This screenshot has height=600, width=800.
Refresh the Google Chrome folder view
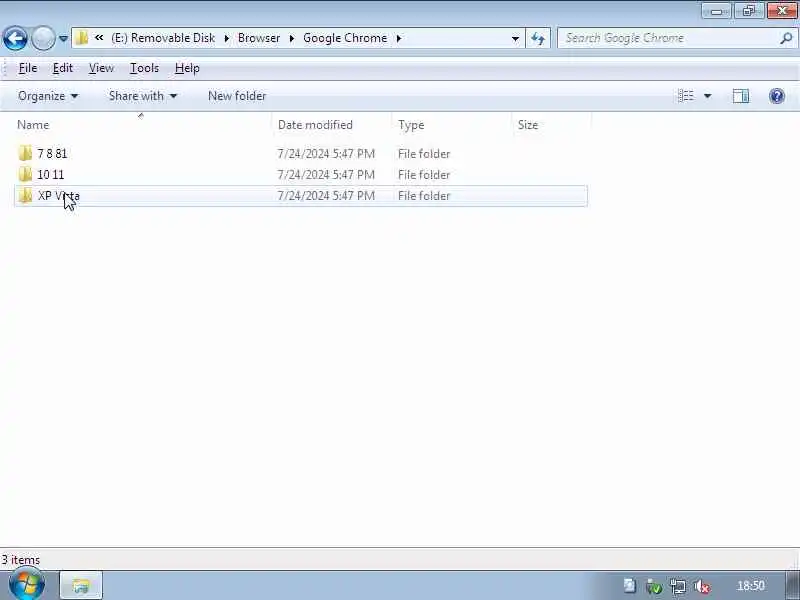tap(538, 38)
